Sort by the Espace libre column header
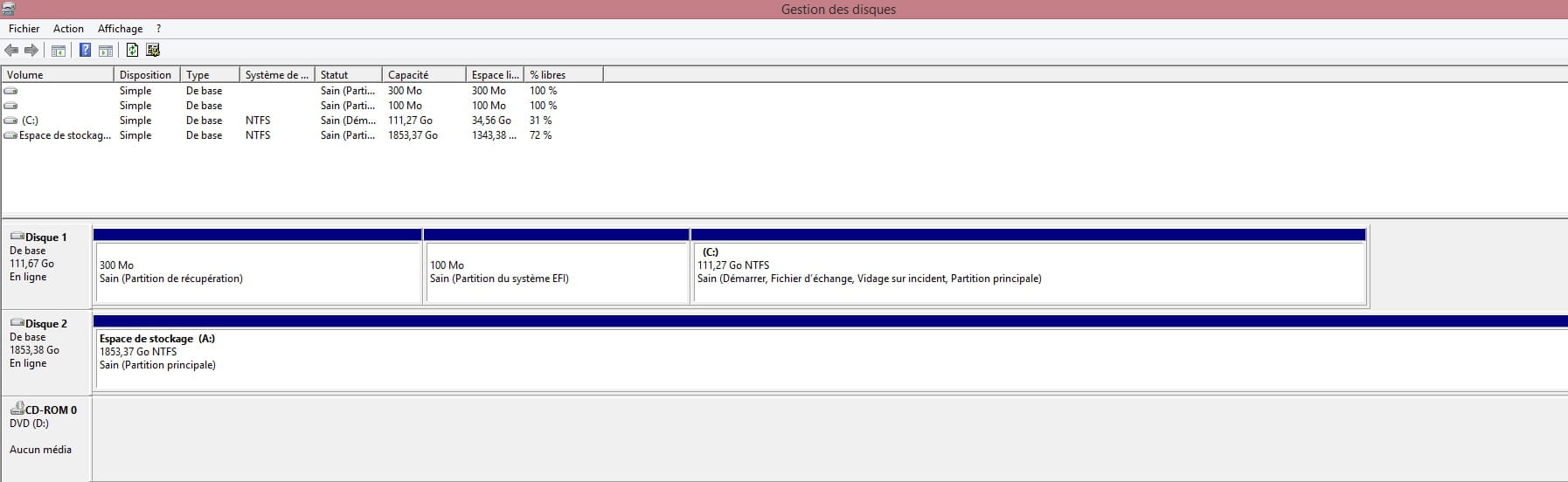The height and width of the screenshot is (482, 1568). pyautogui.click(x=495, y=75)
